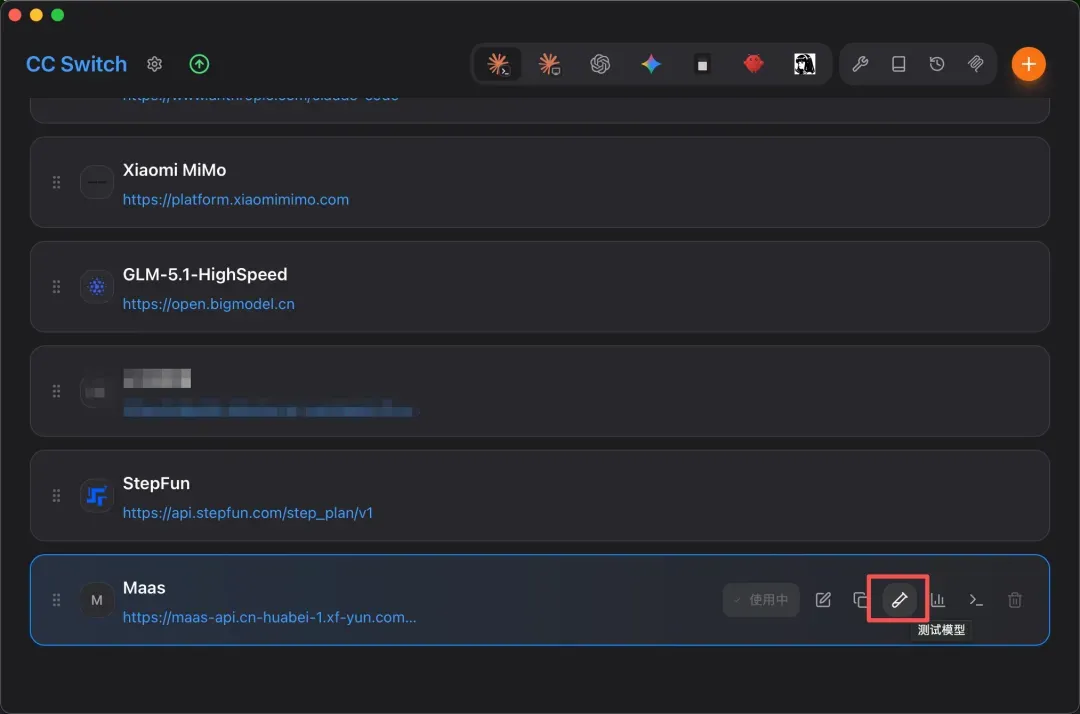Open a terminal for the Maas provider
Viewport: 1080px width, 714px height.
point(976,600)
